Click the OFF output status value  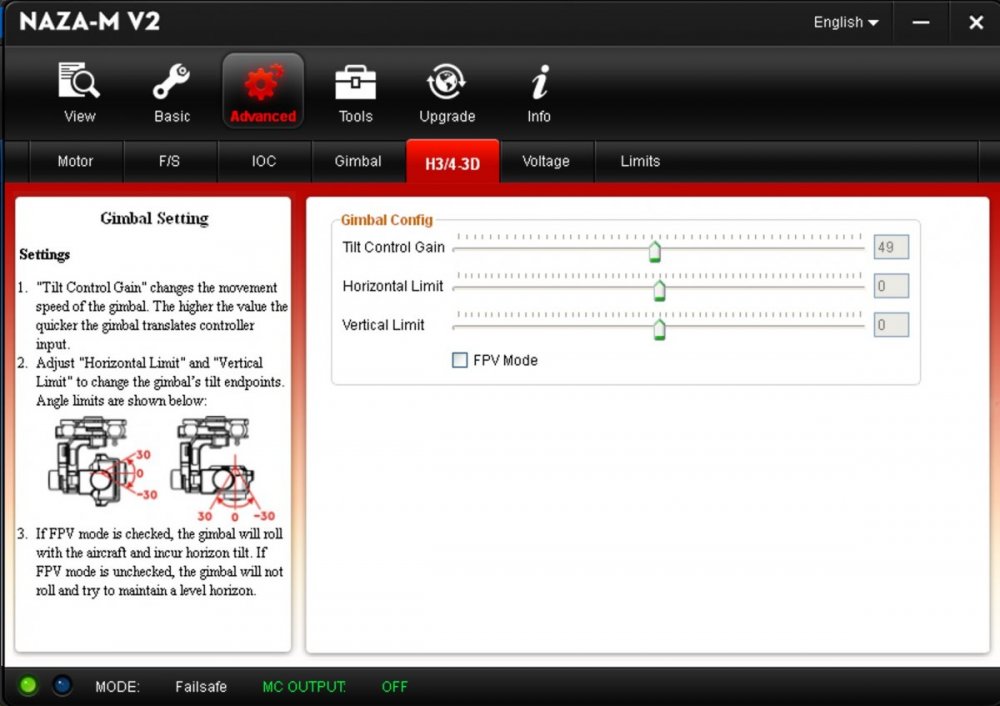coord(394,687)
